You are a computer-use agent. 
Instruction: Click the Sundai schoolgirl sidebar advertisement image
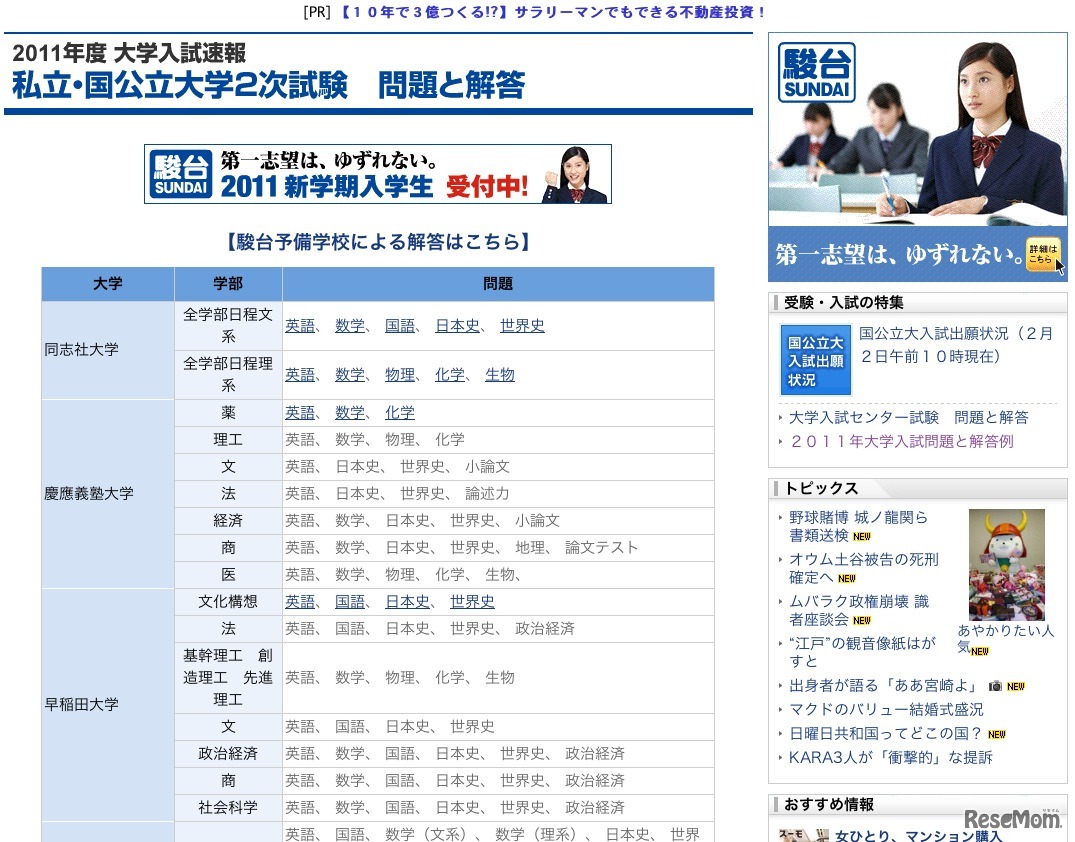pyautogui.click(x=917, y=157)
